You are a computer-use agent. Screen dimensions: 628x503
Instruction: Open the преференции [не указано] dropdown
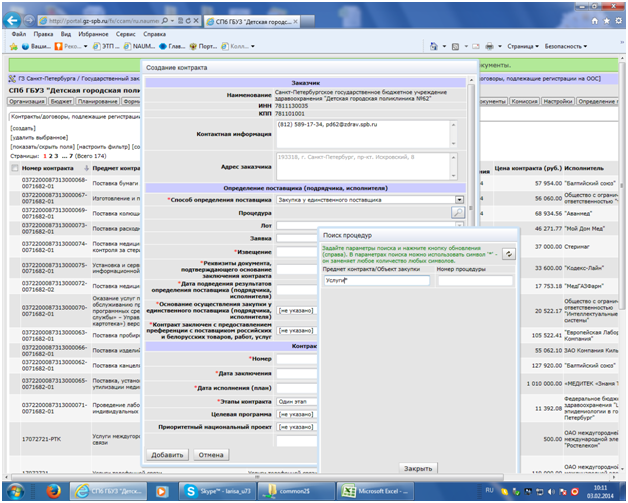[x=296, y=331]
